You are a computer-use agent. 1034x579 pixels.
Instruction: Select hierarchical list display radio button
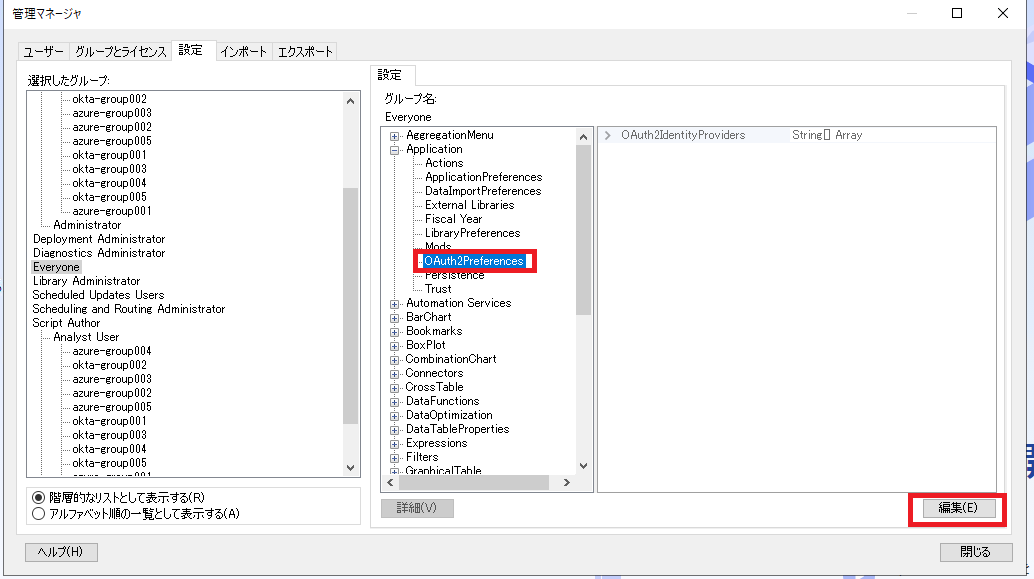(39, 497)
